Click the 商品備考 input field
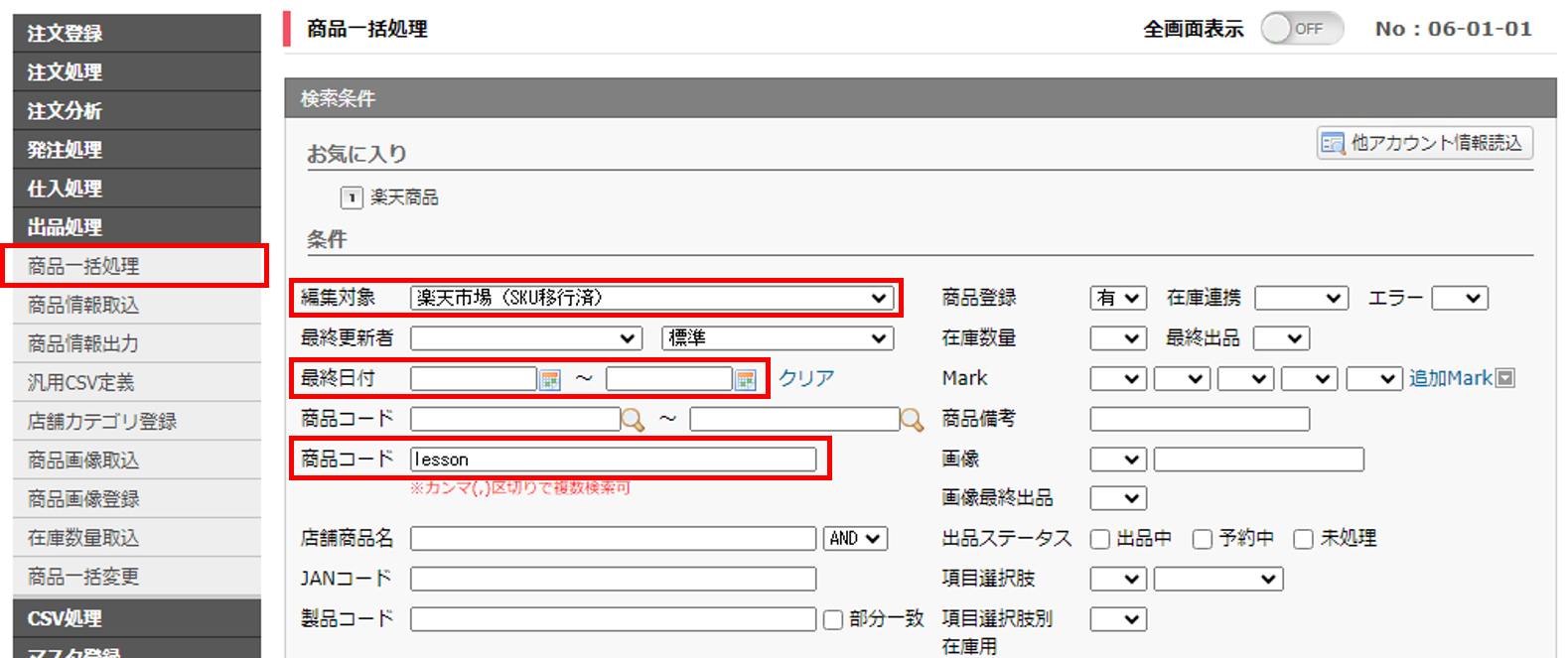 [x=1200, y=419]
